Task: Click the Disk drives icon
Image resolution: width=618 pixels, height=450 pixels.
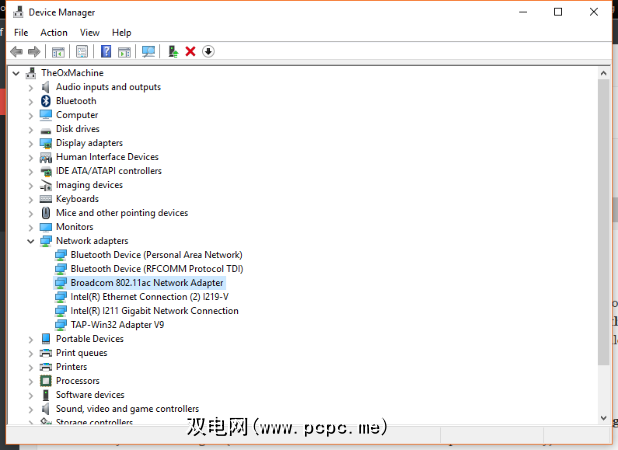Action: coord(46,130)
